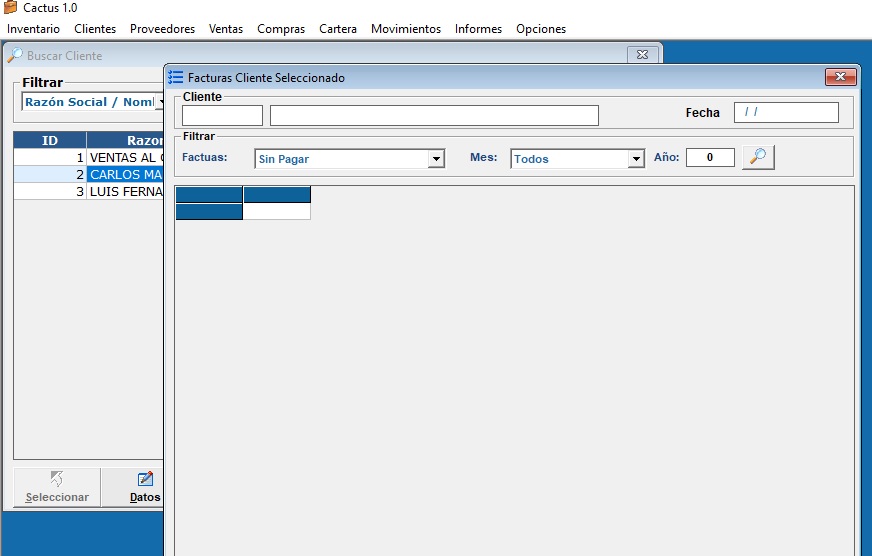Open the Cartera menu
Screen dimensions: 872x556
(x=338, y=29)
